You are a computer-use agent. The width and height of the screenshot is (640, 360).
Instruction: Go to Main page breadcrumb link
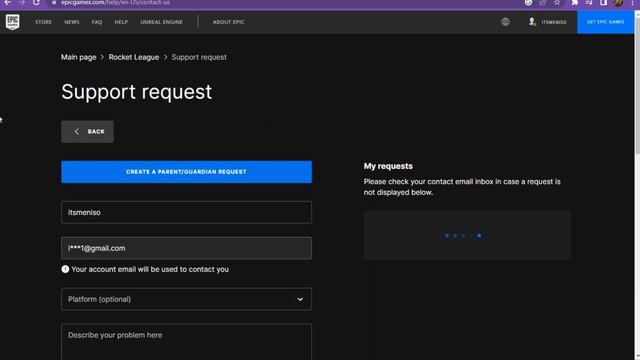pos(79,57)
